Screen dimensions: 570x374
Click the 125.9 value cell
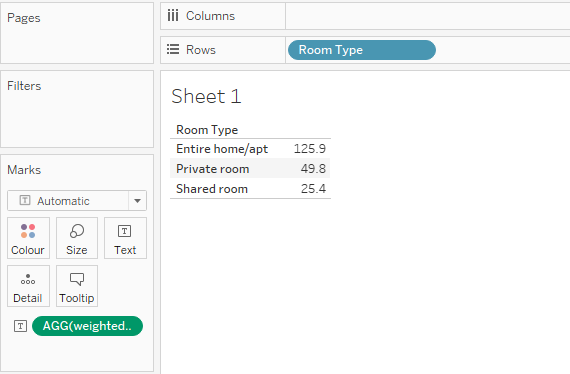[x=310, y=149]
